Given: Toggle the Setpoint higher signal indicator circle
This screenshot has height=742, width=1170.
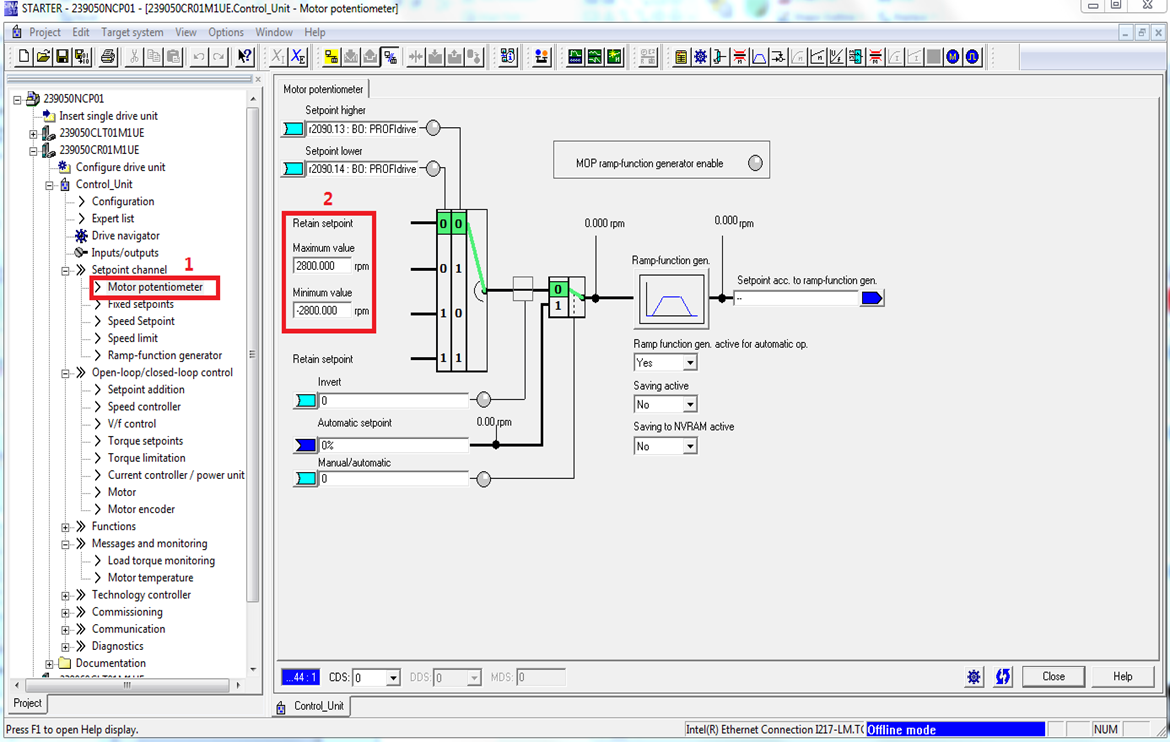Looking at the screenshot, I should pyautogui.click(x=434, y=128).
